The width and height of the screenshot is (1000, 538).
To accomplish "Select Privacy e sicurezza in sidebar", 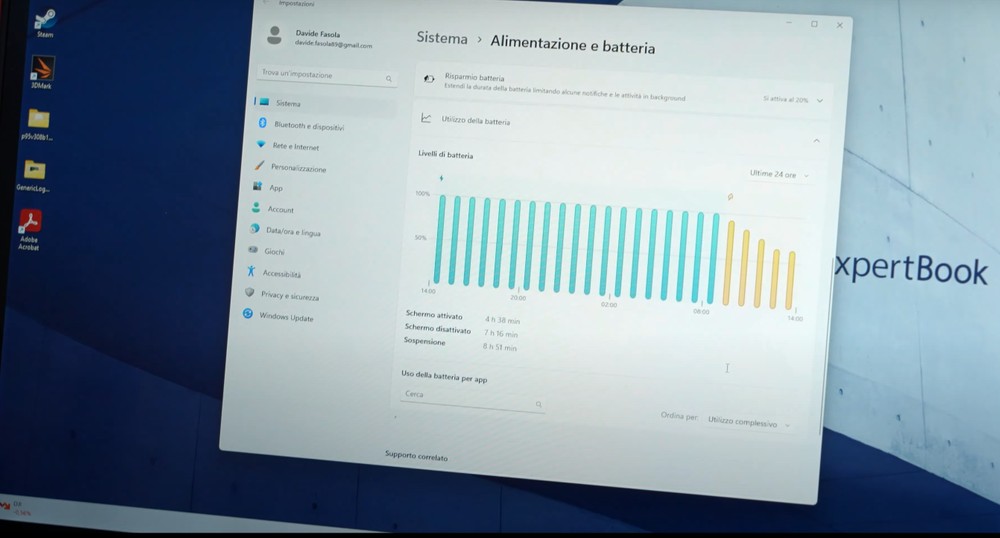I will pyautogui.click(x=290, y=296).
